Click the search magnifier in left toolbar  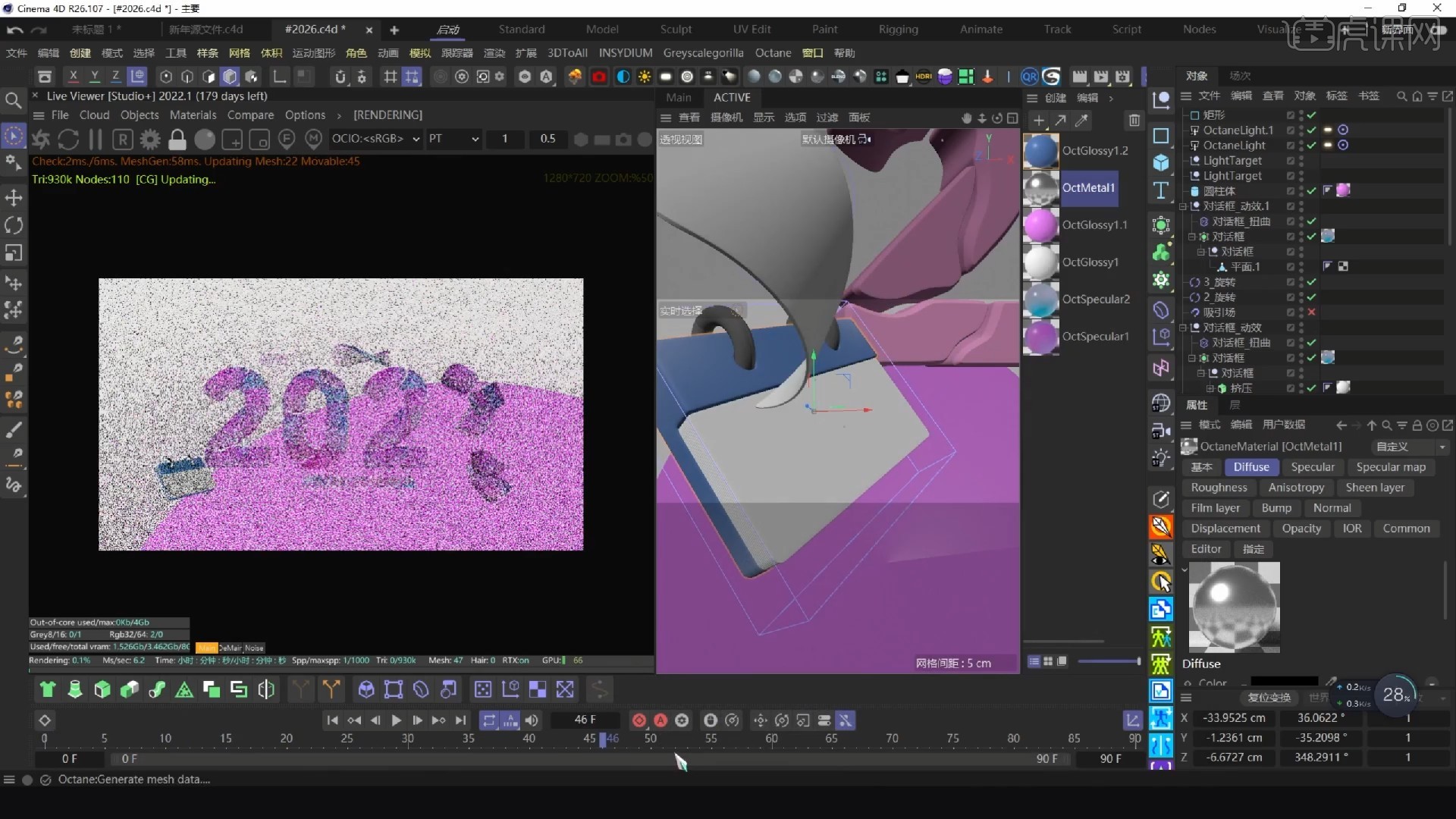[x=13, y=100]
